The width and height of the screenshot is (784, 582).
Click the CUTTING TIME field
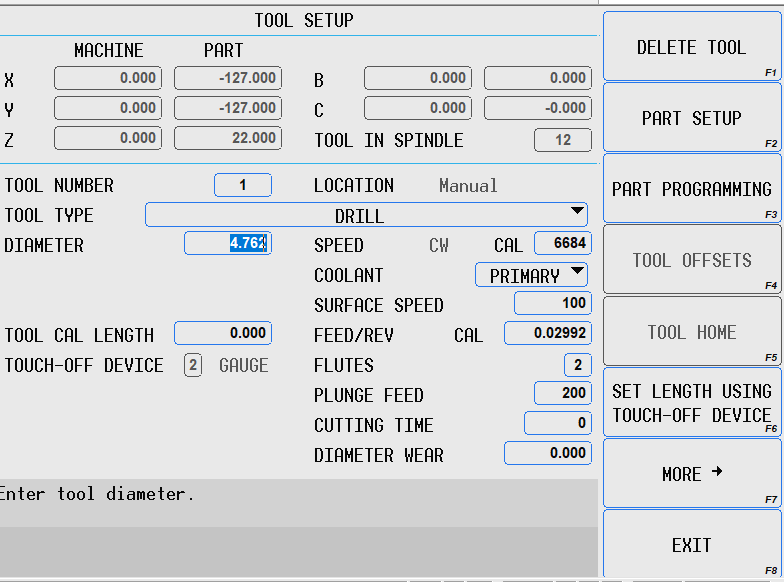557,424
